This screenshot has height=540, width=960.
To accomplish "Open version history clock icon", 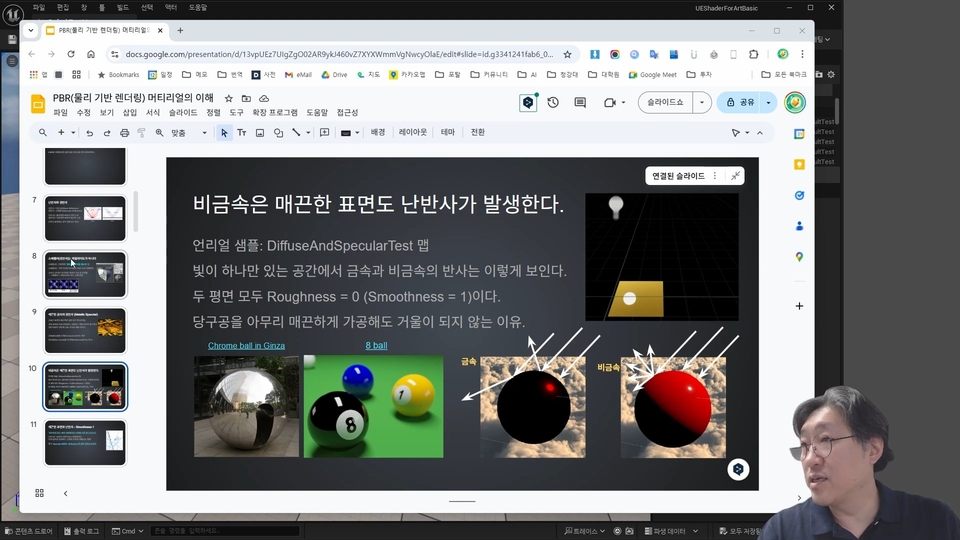I will click(553, 102).
